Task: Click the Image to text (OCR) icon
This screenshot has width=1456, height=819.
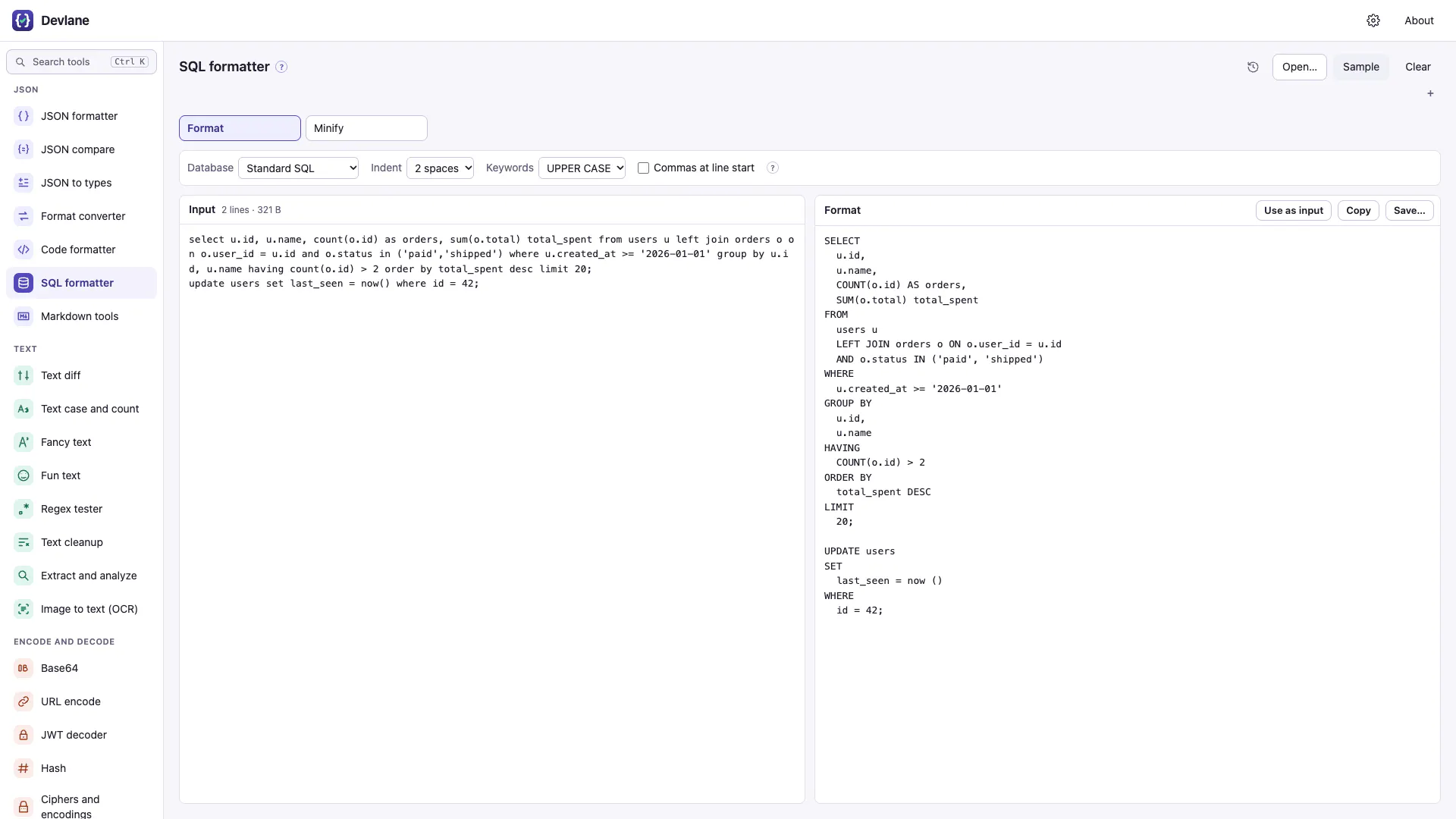Action: pos(24,609)
